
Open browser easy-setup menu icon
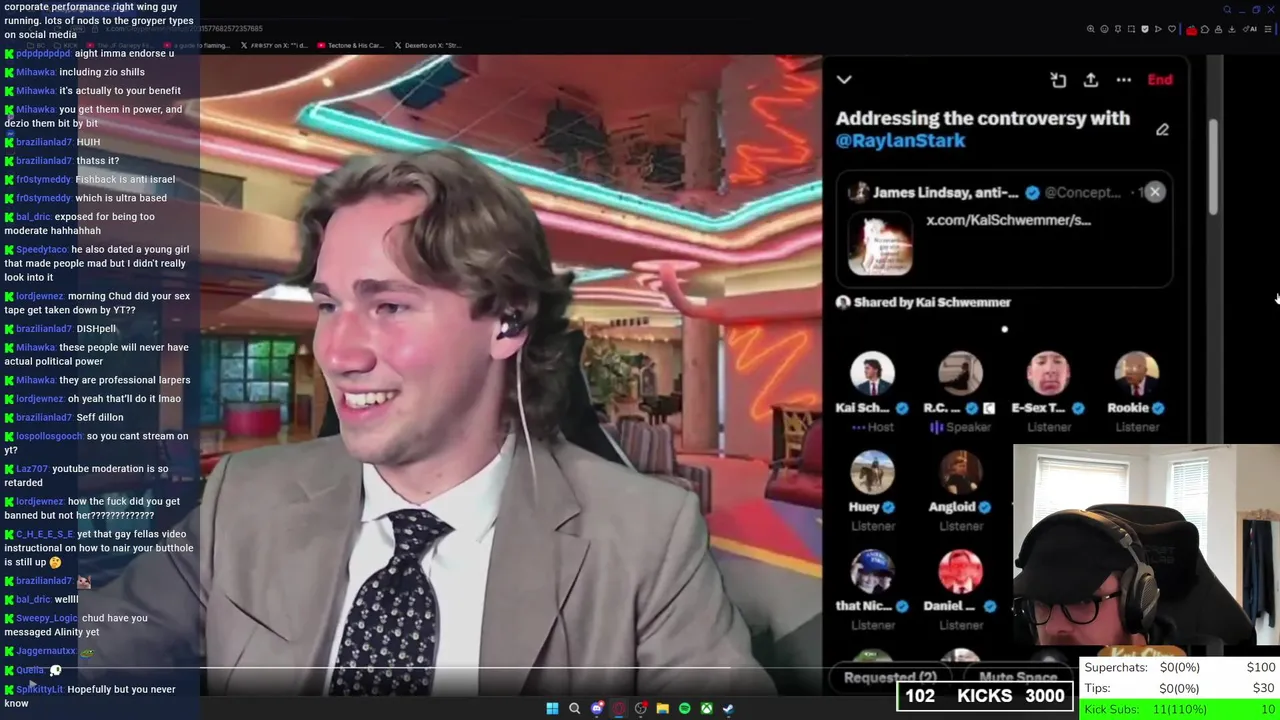[1267, 29]
